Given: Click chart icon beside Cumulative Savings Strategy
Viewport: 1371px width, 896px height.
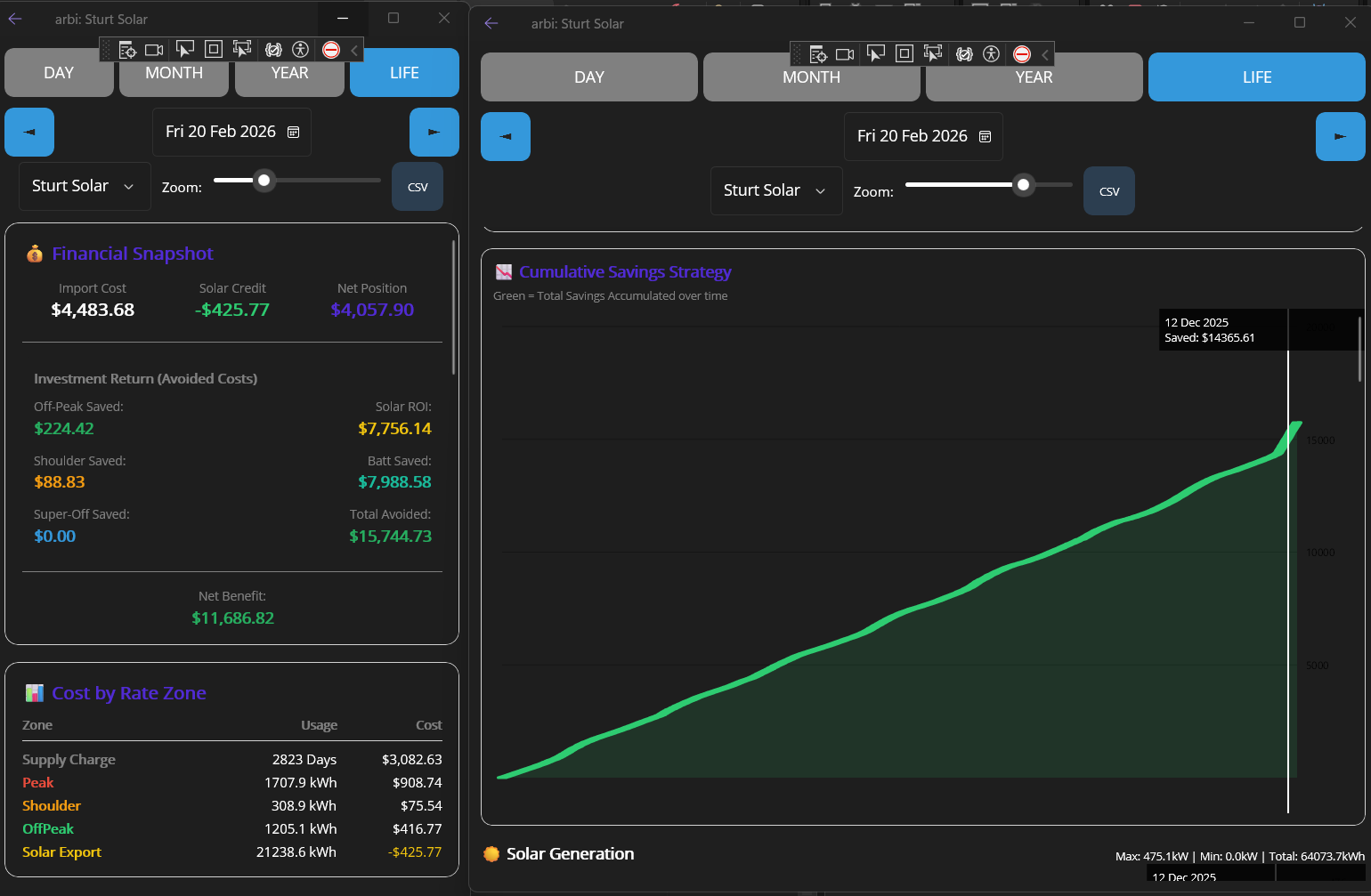Looking at the screenshot, I should pos(504,272).
